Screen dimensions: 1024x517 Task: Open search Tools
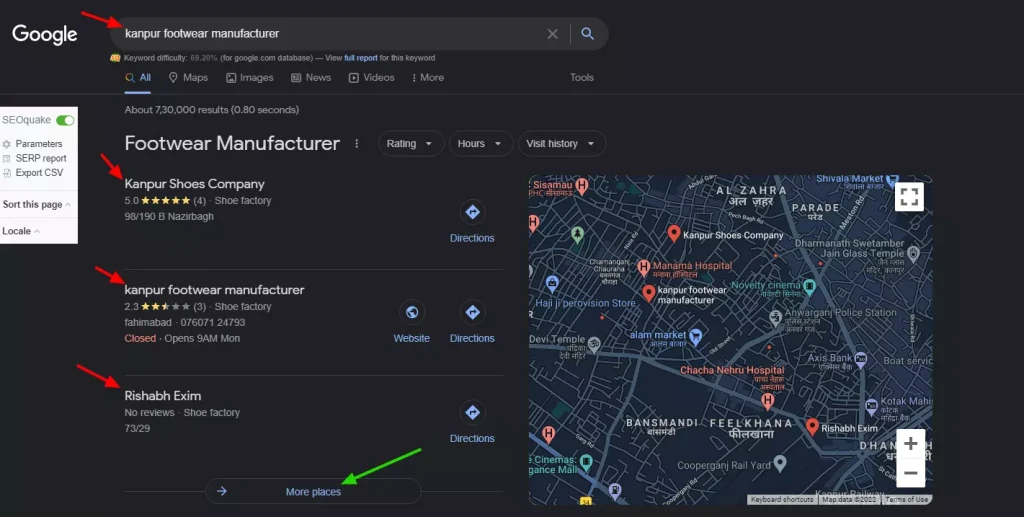coord(582,78)
